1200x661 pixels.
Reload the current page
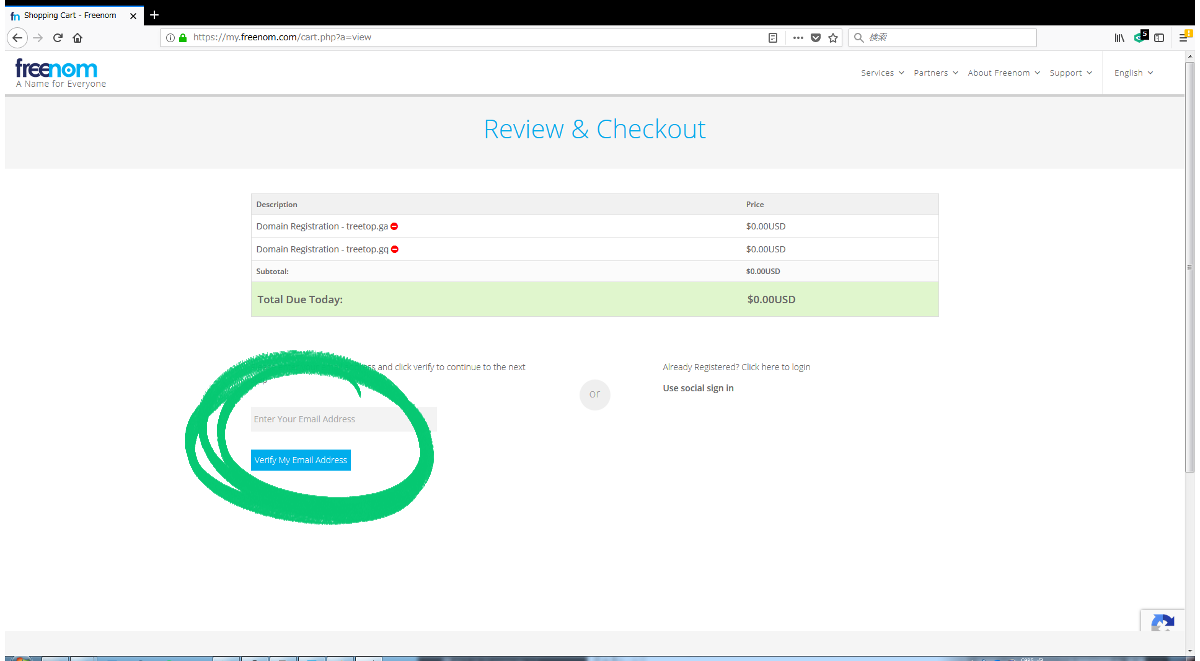[58, 37]
